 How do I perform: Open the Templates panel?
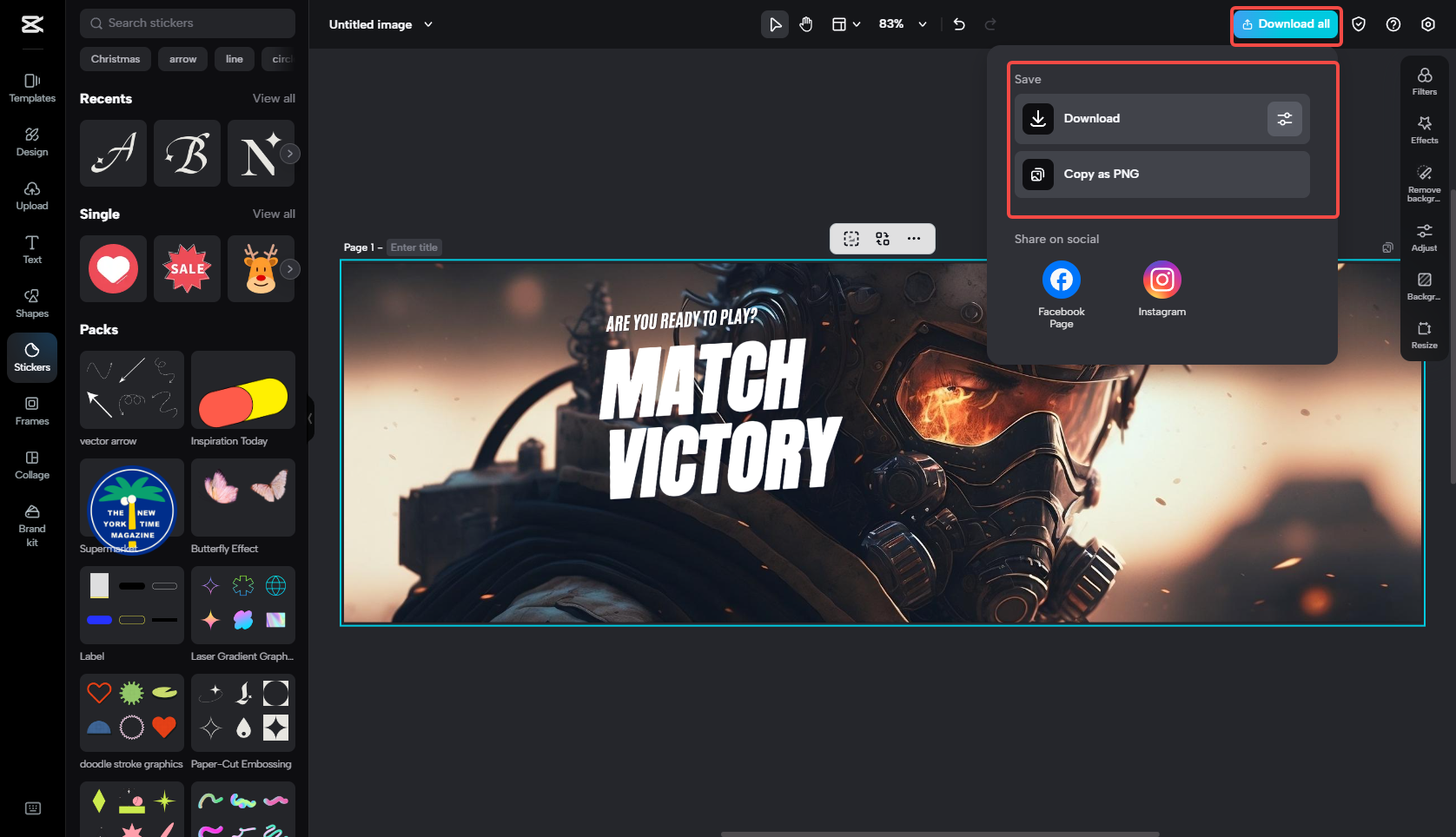coord(32,88)
